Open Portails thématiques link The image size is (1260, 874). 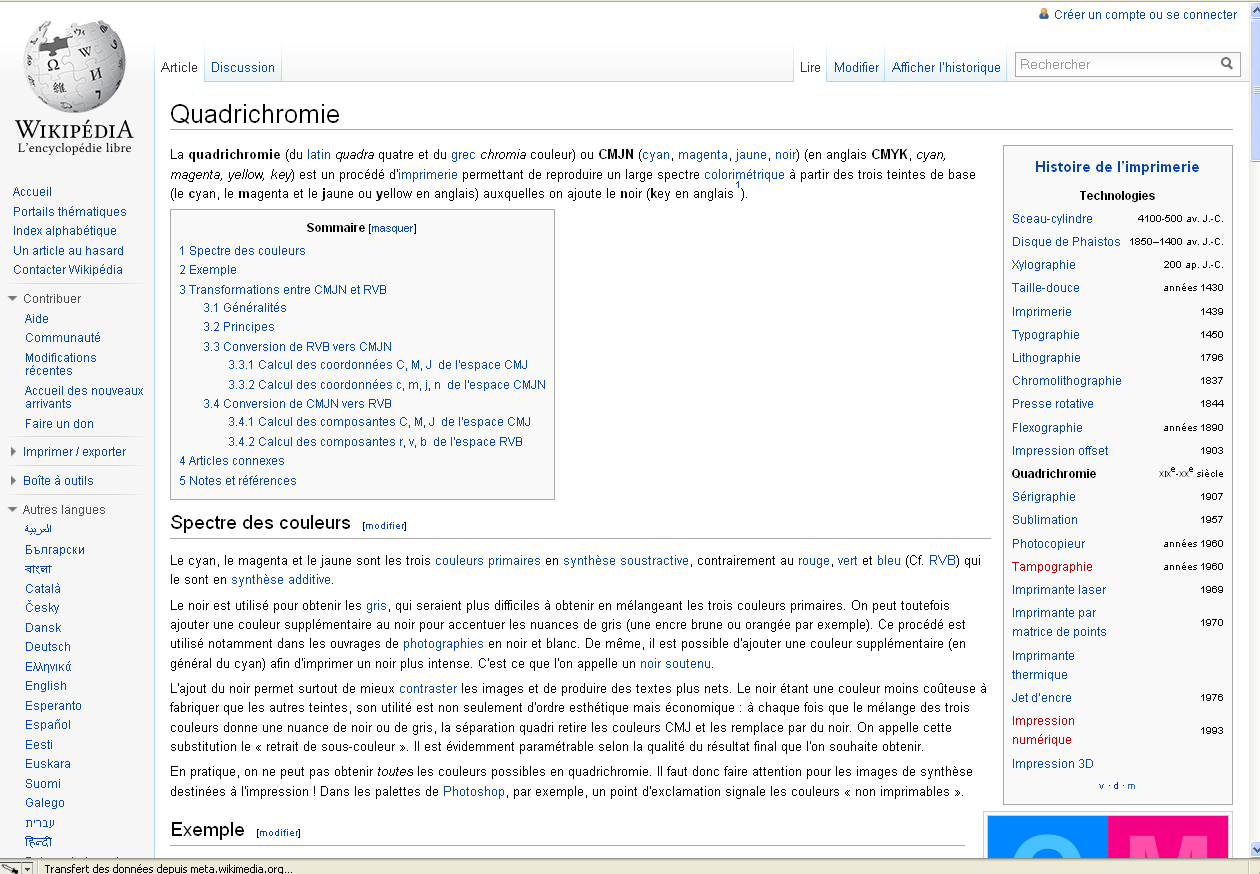70,212
